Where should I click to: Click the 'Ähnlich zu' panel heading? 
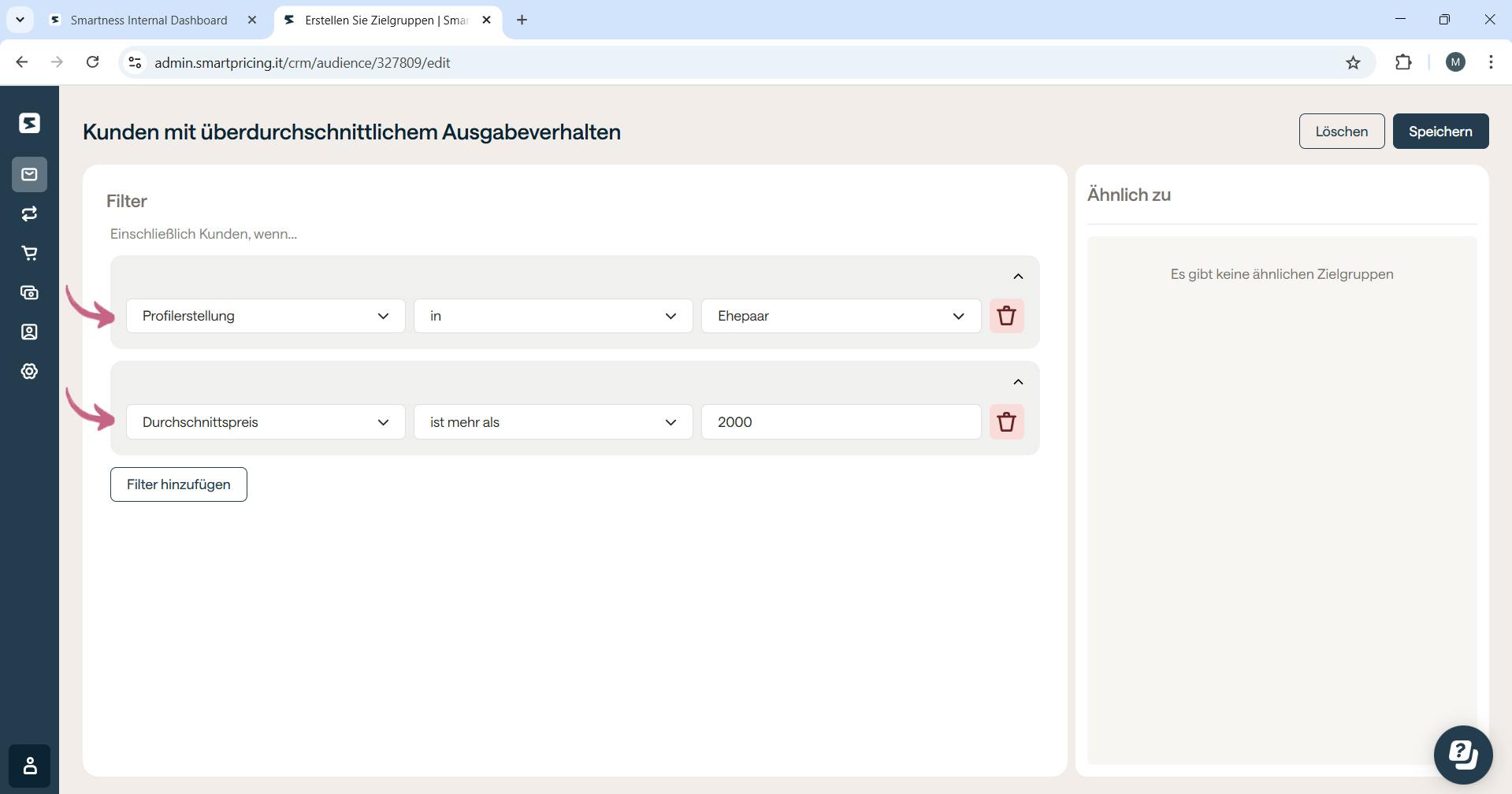pos(1129,195)
